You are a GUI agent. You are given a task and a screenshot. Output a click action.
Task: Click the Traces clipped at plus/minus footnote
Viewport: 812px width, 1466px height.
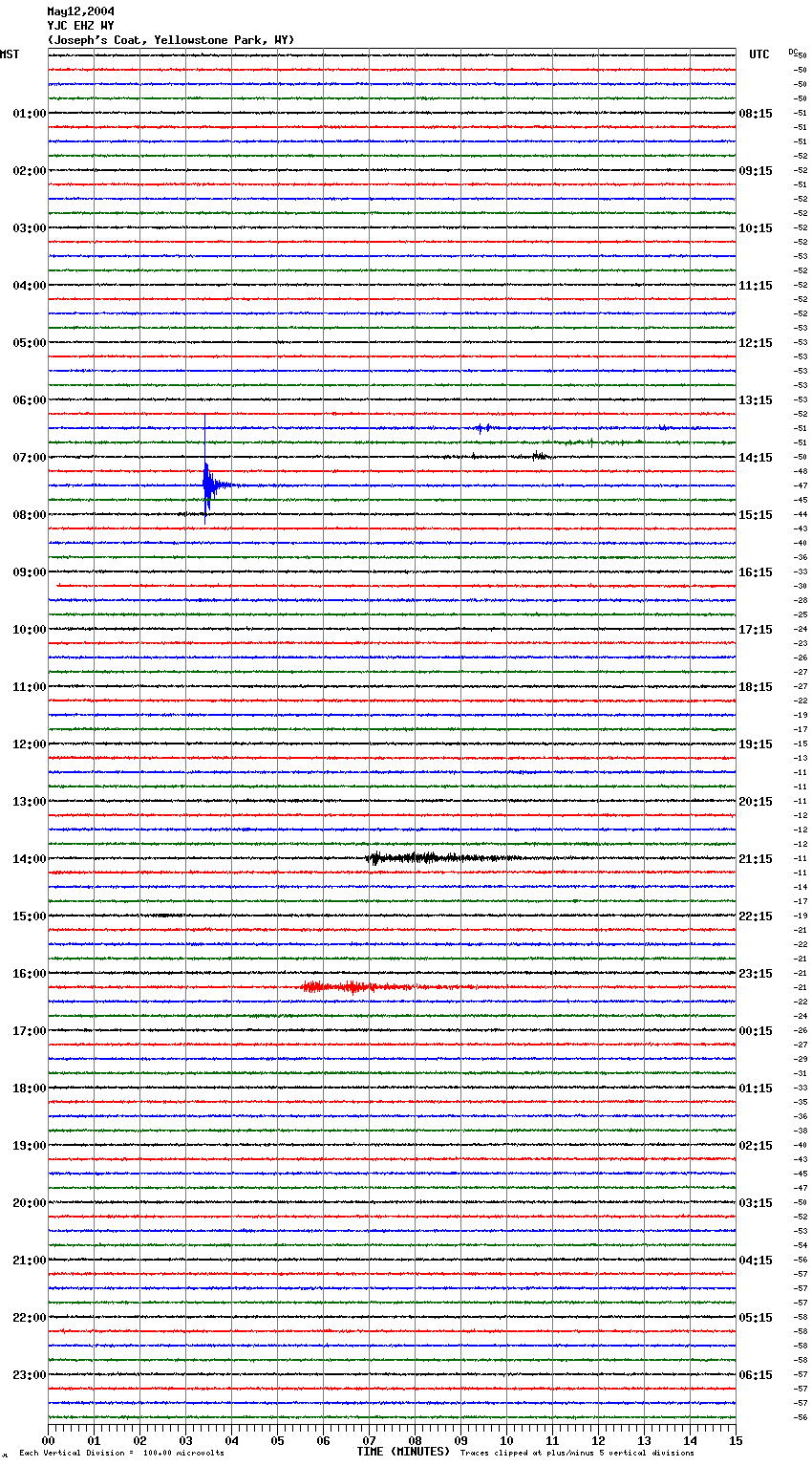point(577,1453)
